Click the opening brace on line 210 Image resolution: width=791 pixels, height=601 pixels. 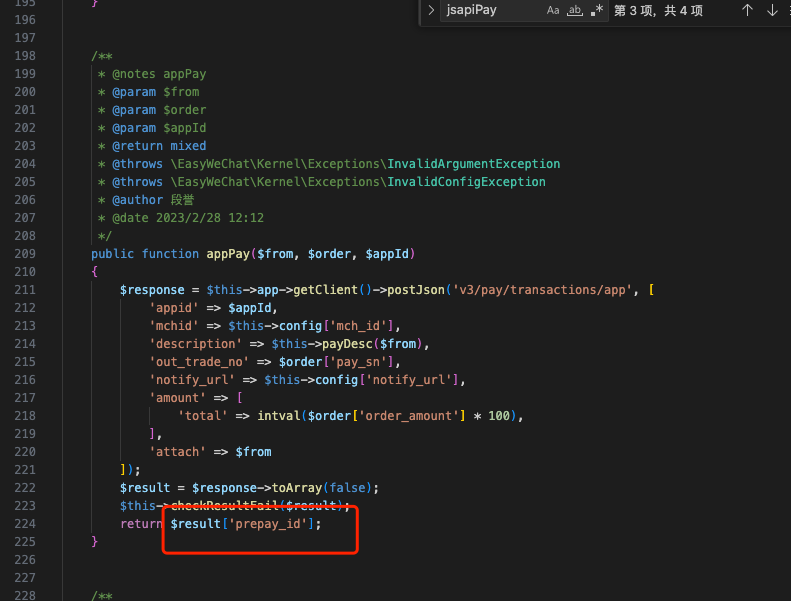coord(94,272)
